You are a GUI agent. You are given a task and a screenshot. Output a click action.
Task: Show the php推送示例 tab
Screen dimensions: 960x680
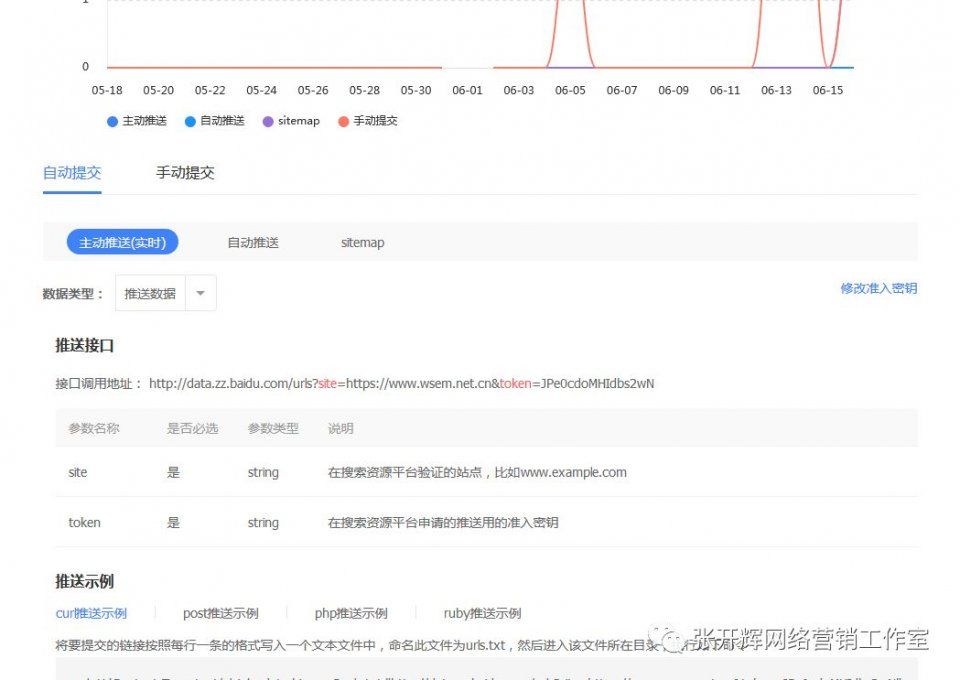point(351,613)
